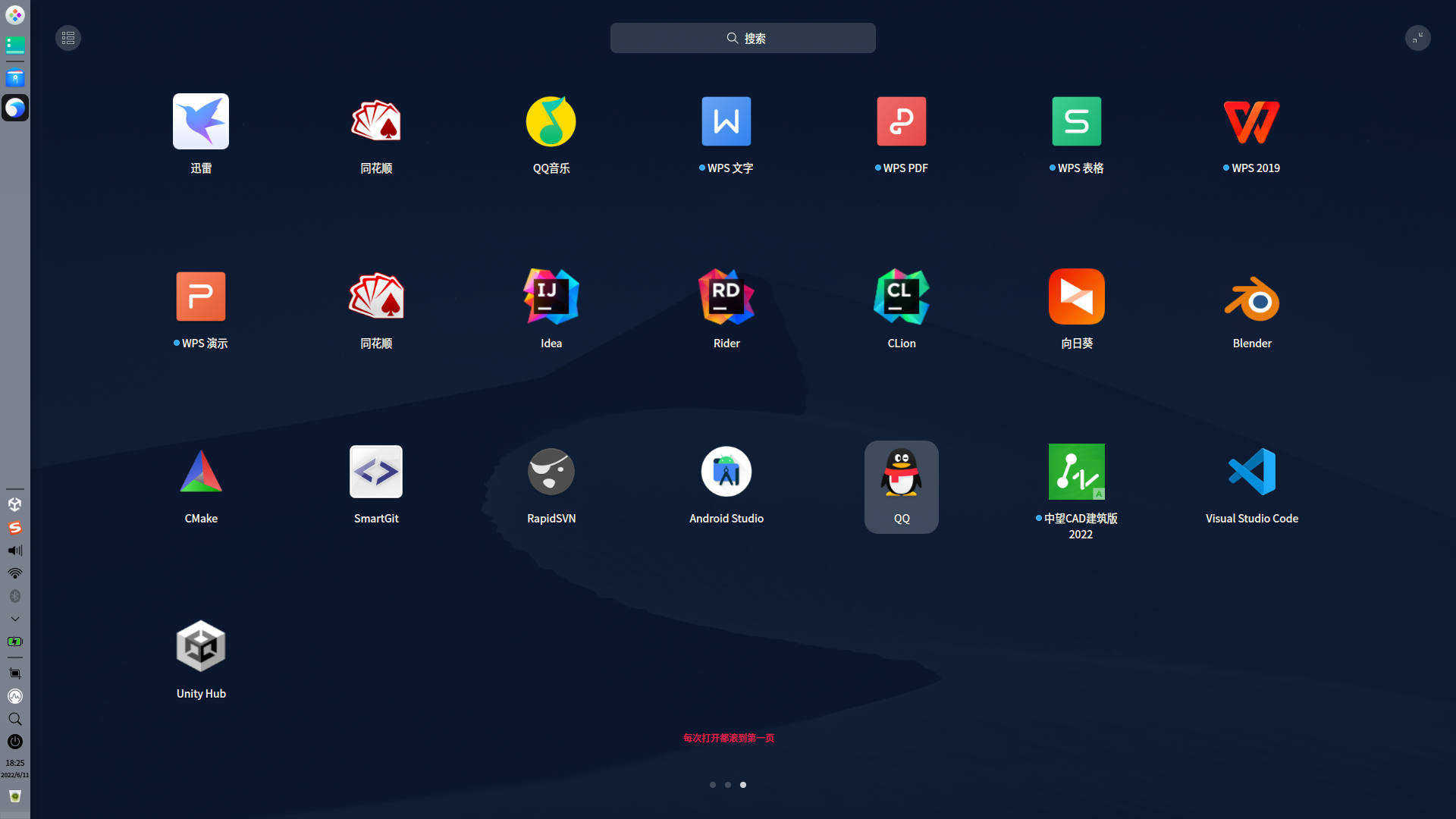
Task: Go to first launcher page dot
Action: [712, 785]
